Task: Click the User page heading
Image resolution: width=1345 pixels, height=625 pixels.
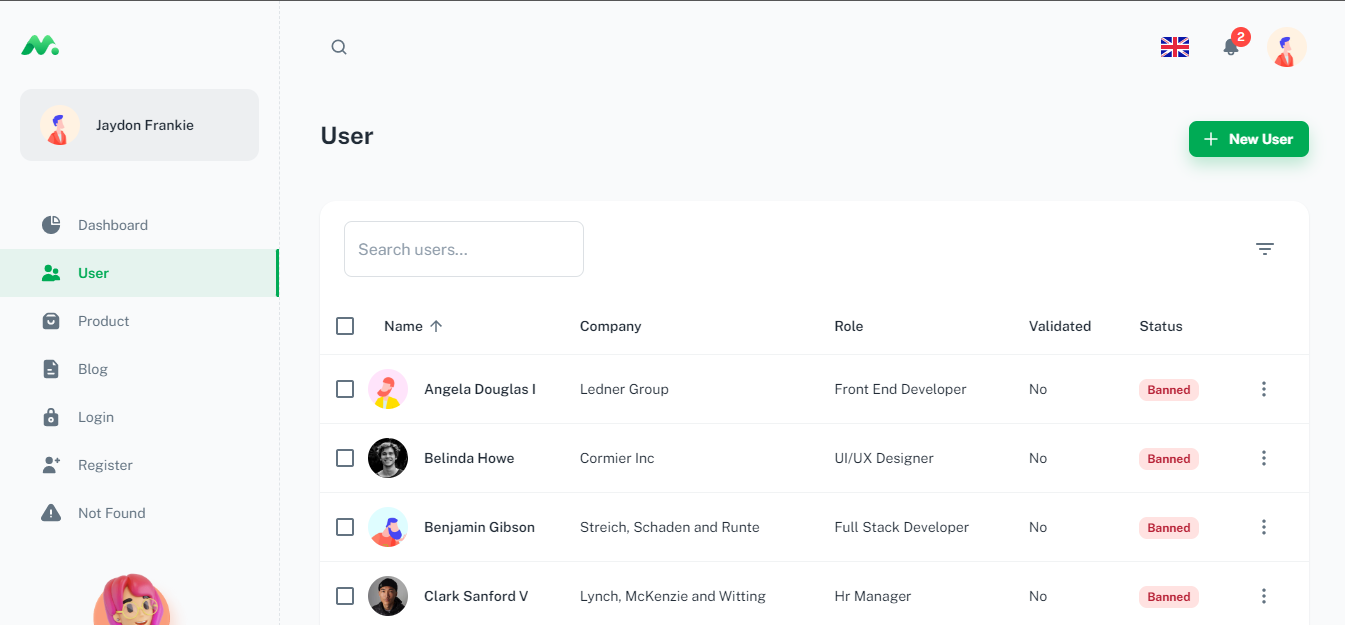Action: tap(347, 136)
